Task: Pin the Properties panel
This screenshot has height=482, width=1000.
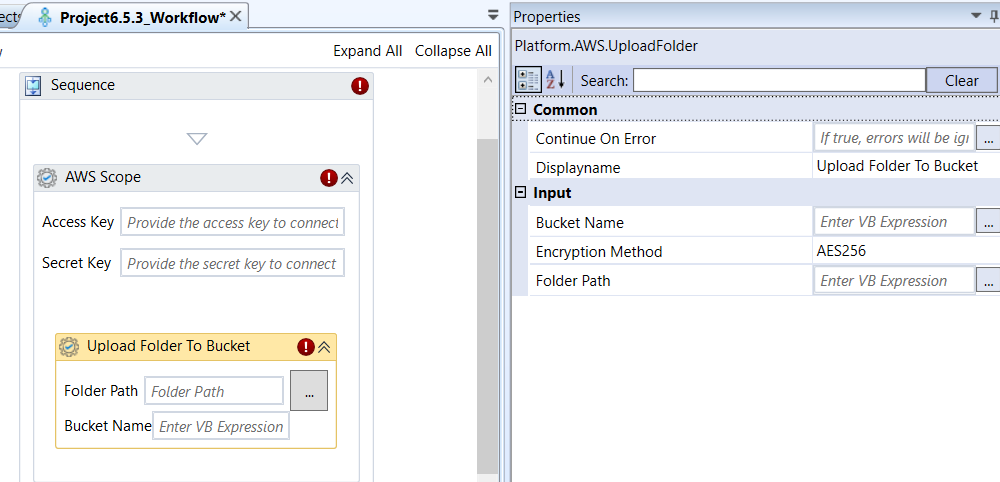Action: (994, 17)
